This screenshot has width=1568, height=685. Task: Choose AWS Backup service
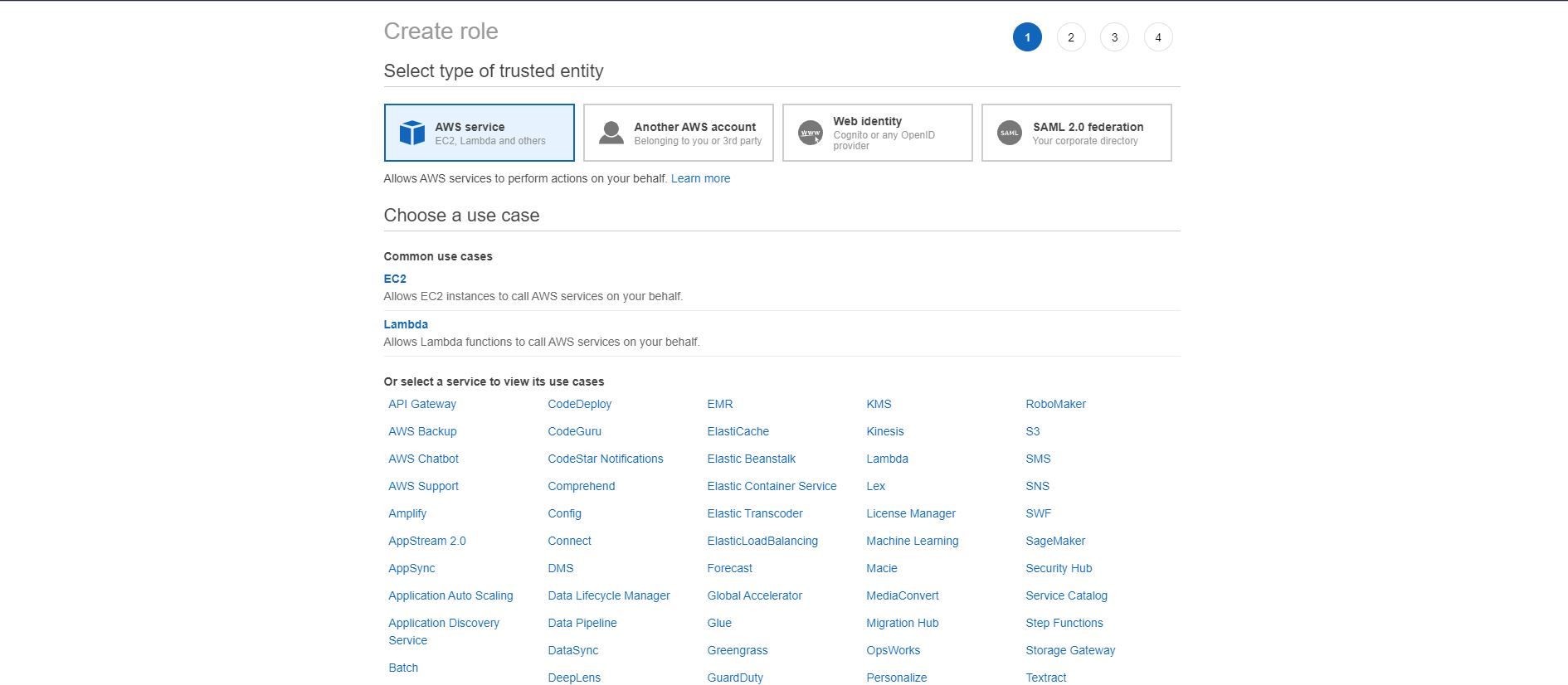422,431
